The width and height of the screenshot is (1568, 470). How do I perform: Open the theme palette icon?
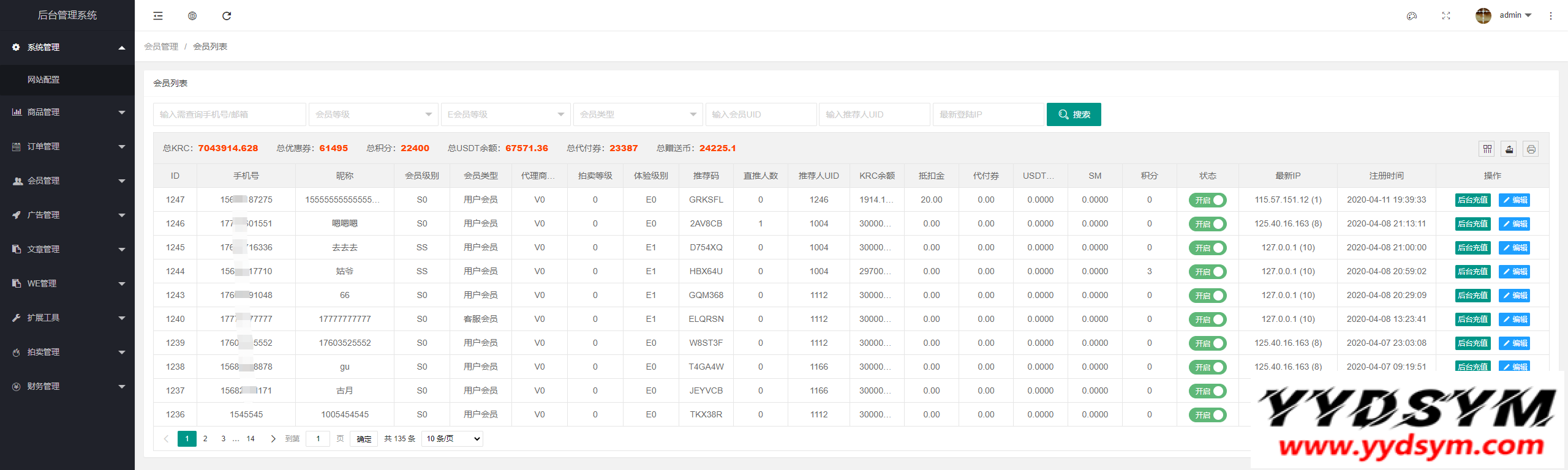(x=1412, y=16)
